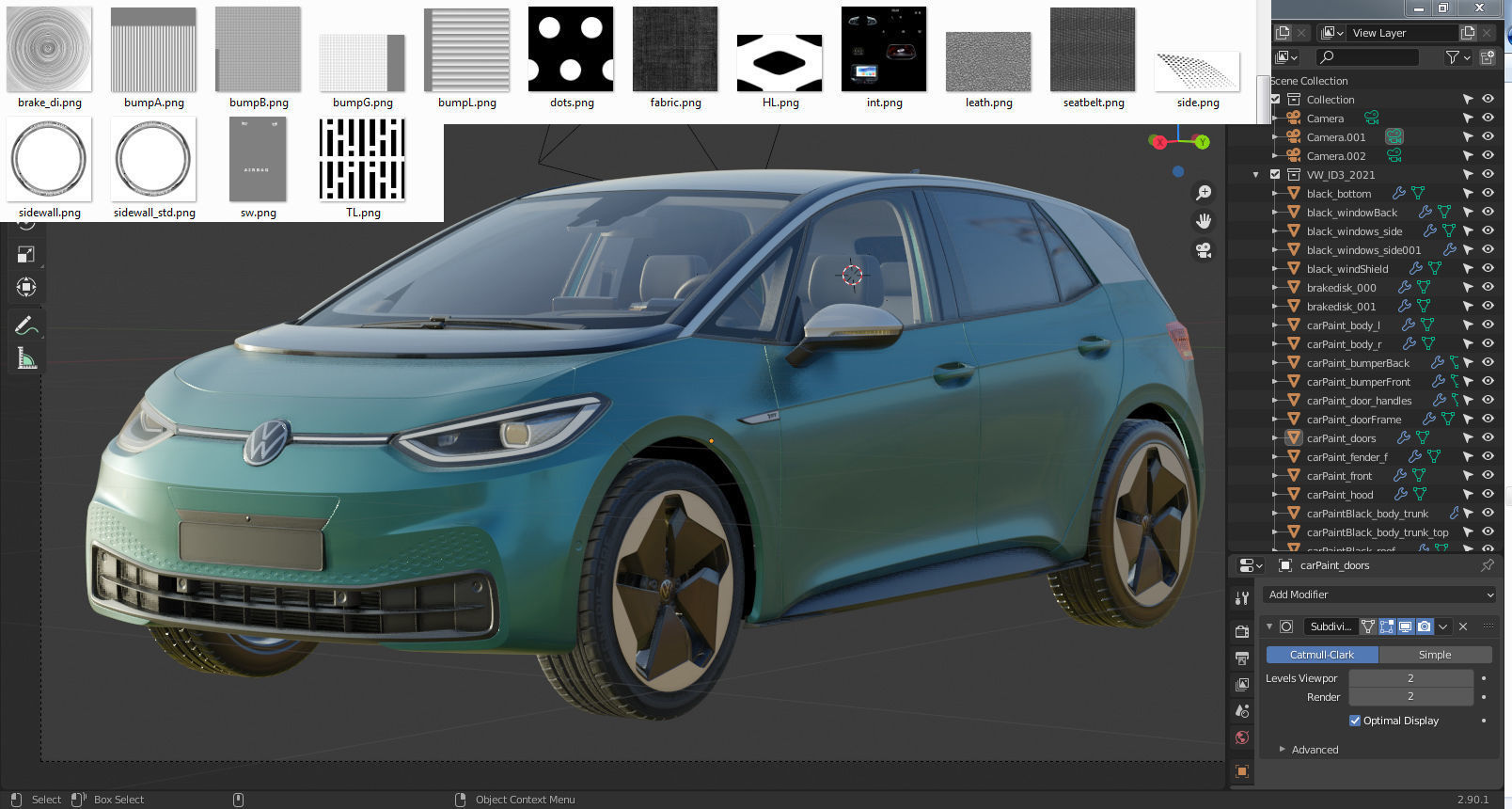Image resolution: width=1512 pixels, height=809 pixels.
Task: Click the New Collection icon in outliner
Action: click(1488, 57)
